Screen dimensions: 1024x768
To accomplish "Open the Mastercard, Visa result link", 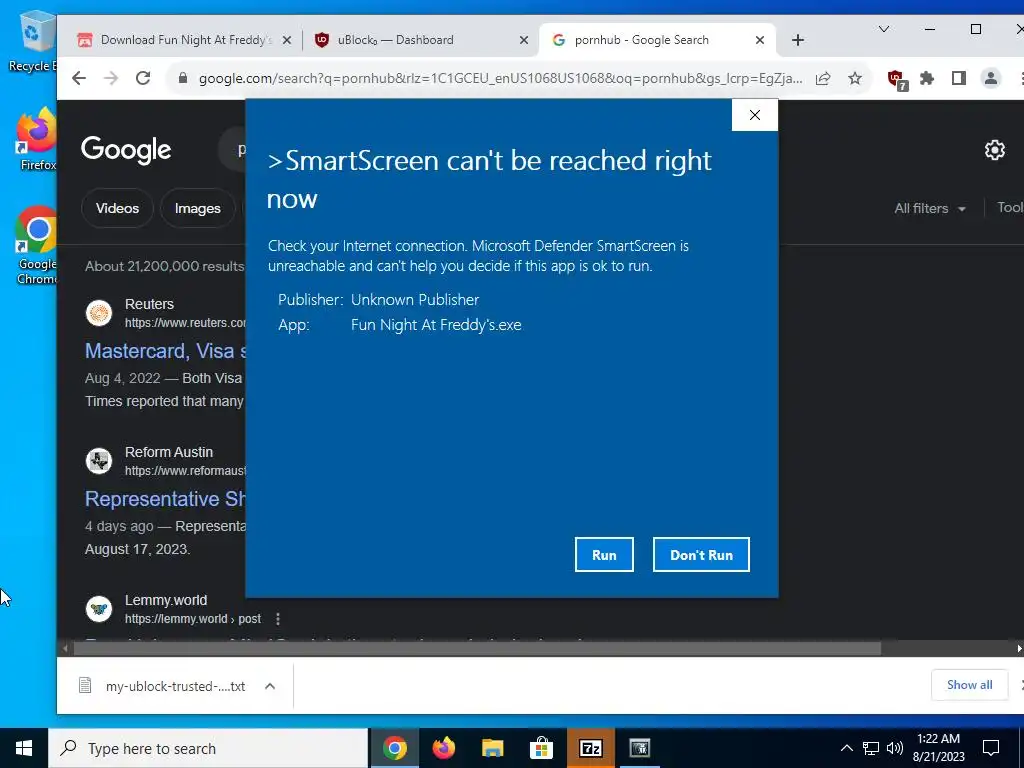I will pos(165,351).
